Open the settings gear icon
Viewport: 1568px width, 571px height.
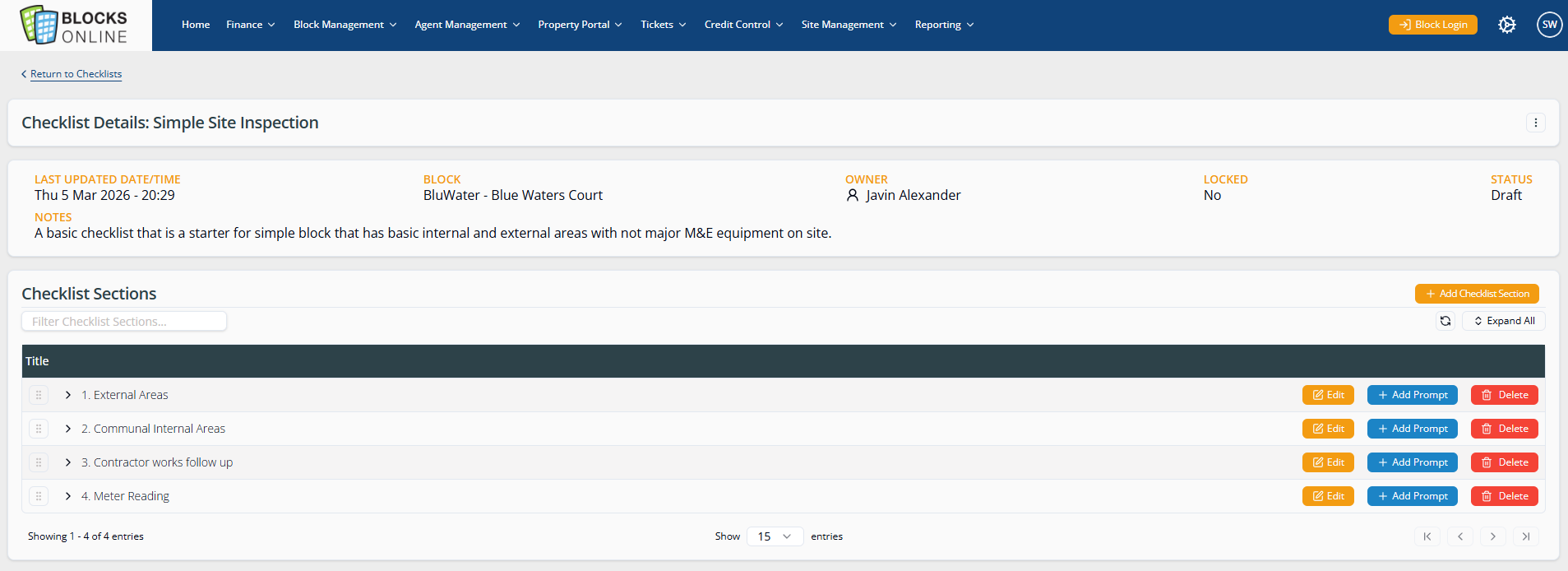[x=1506, y=25]
